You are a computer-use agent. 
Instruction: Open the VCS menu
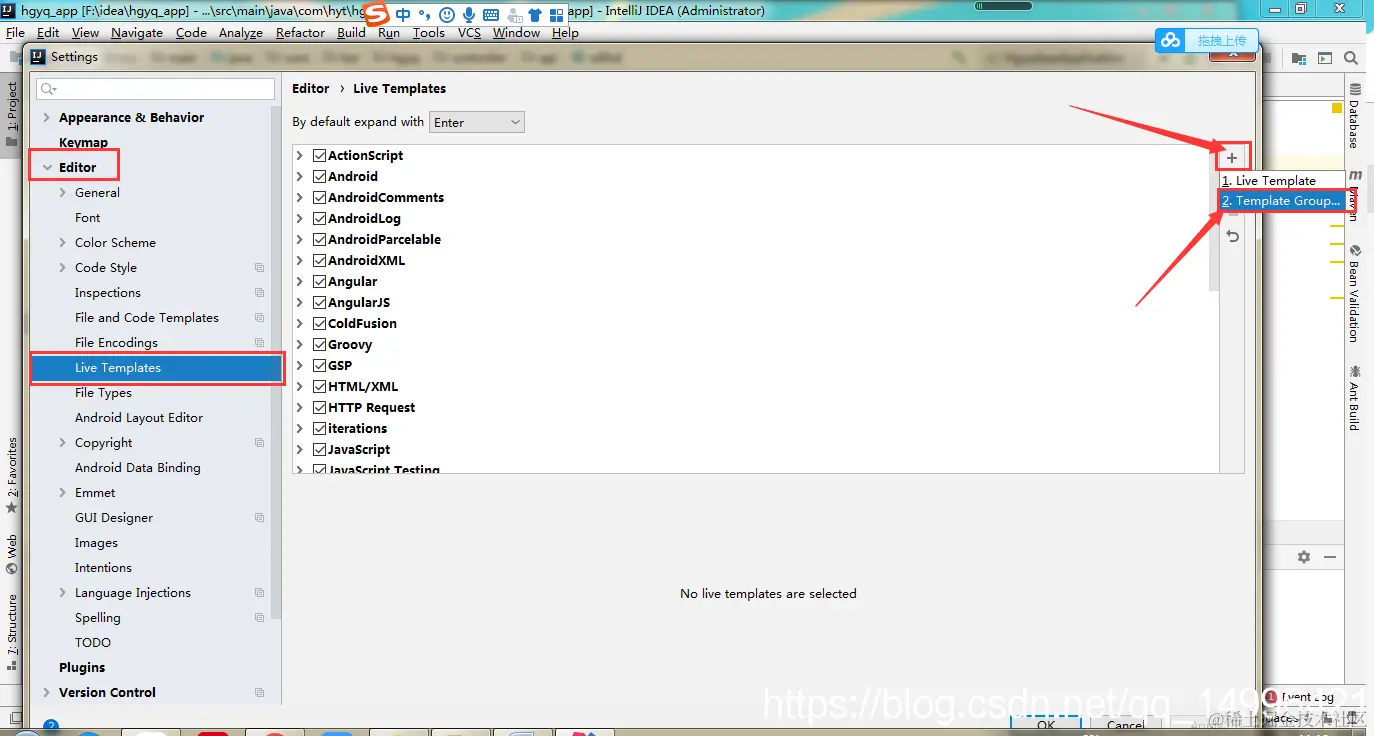(469, 32)
